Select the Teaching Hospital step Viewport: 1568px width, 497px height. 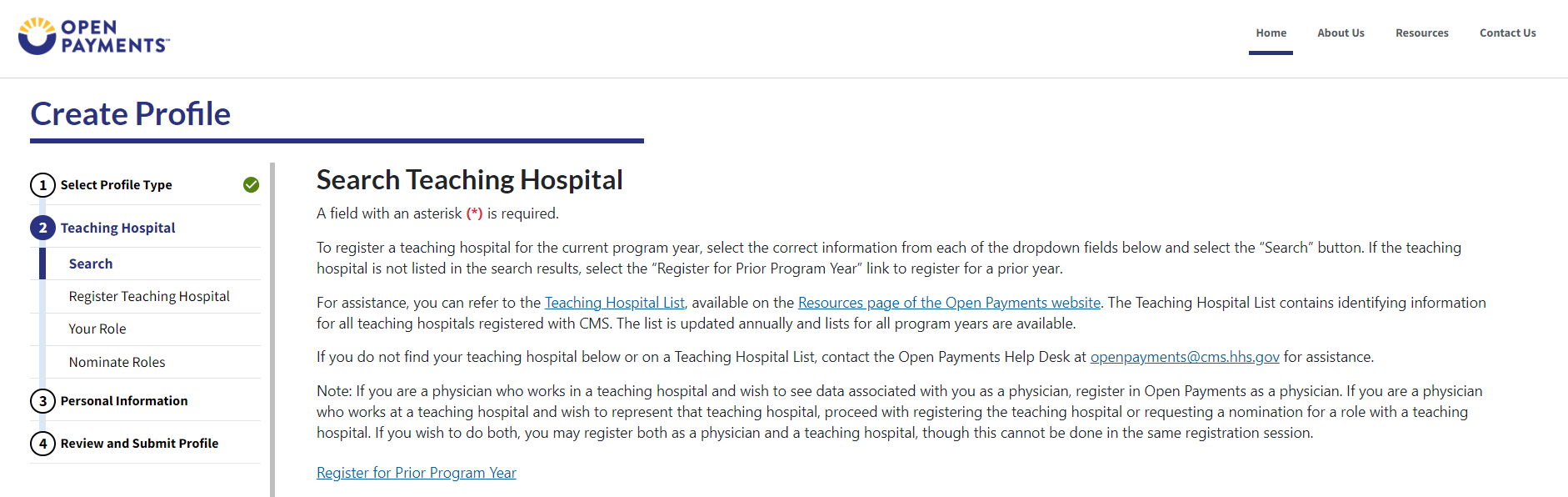tap(117, 228)
